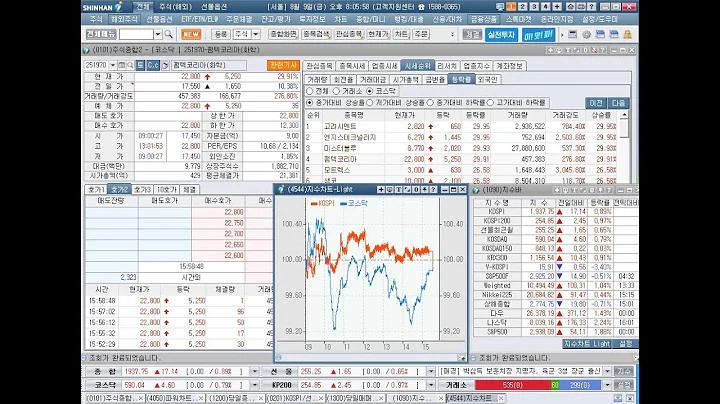Select 종가대비 상승률 radio option
Viewport: 720px width, 404px height.
tap(310, 103)
